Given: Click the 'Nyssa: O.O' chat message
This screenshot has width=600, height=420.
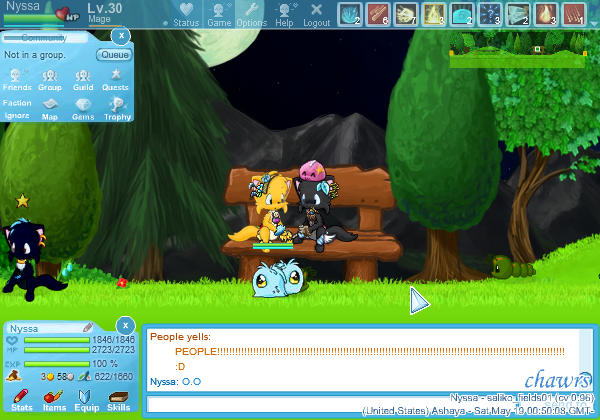Looking at the screenshot, I should [x=175, y=382].
